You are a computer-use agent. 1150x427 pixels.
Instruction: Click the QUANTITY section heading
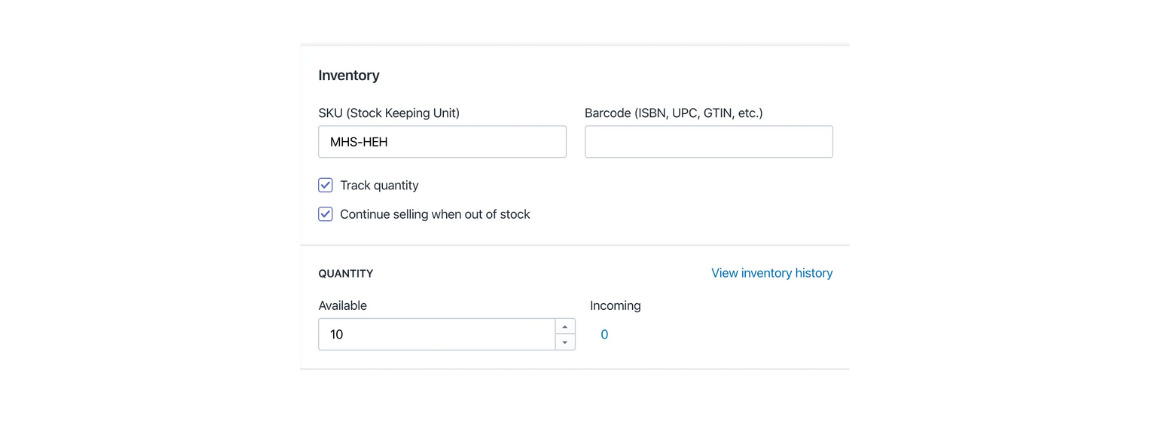point(346,273)
